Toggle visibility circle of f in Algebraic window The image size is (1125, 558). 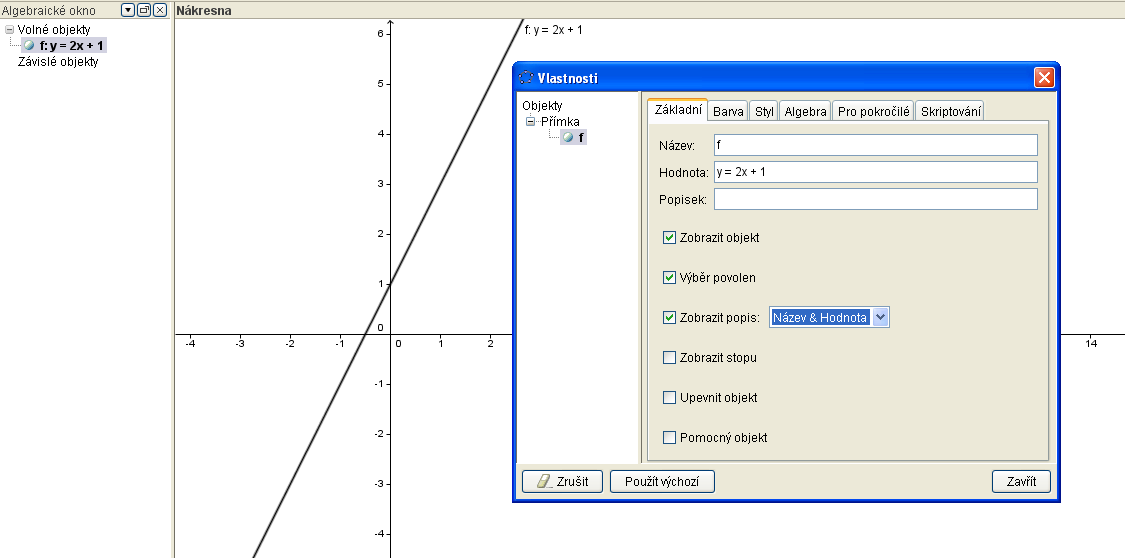tap(29, 45)
